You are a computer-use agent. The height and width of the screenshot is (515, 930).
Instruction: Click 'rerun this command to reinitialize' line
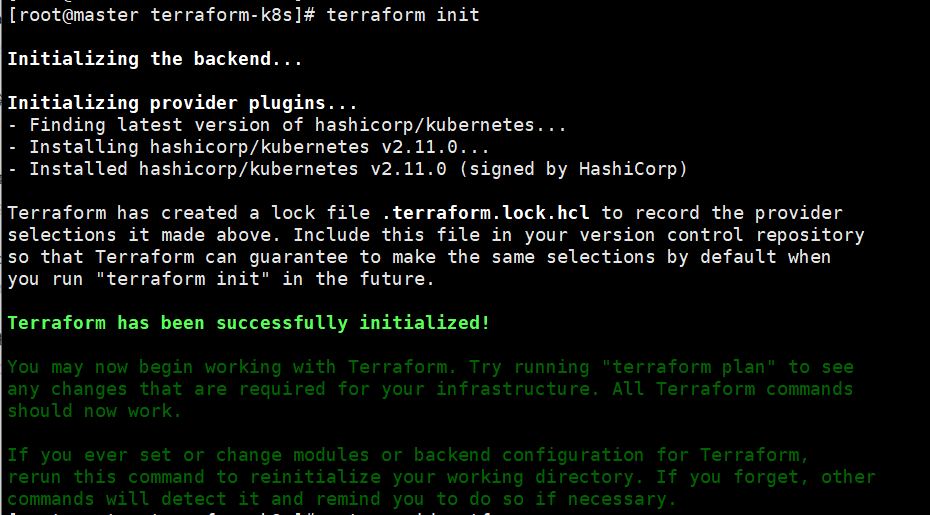tap(441, 477)
